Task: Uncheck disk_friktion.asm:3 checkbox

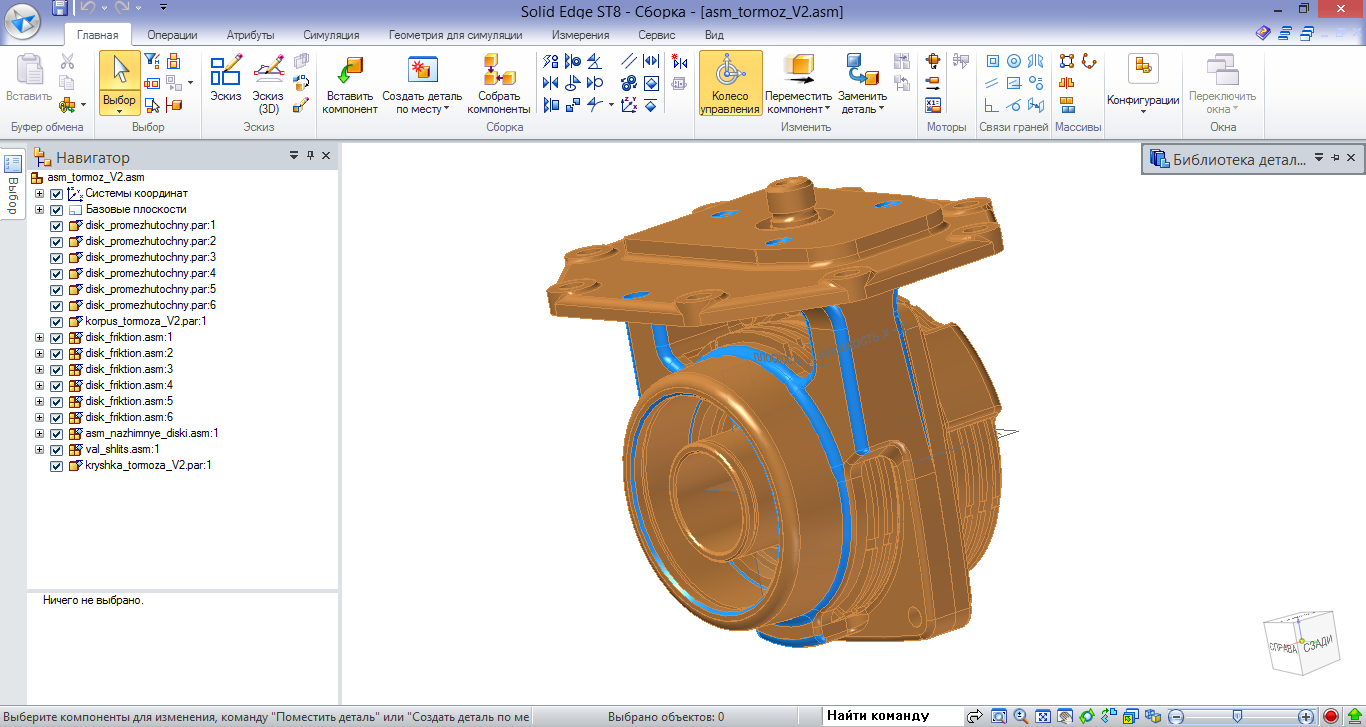Action: coord(57,370)
